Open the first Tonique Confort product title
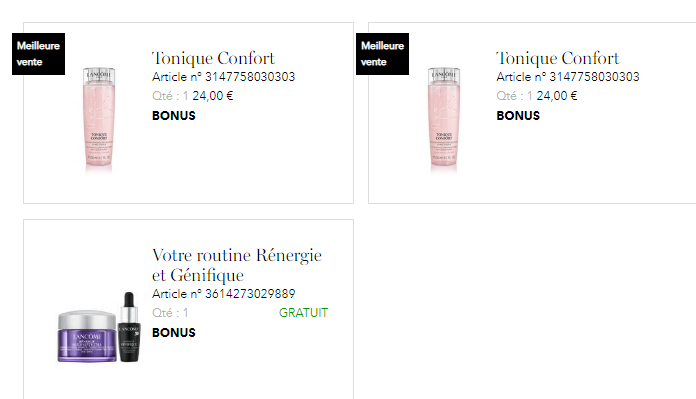The image size is (696, 399). [213, 58]
